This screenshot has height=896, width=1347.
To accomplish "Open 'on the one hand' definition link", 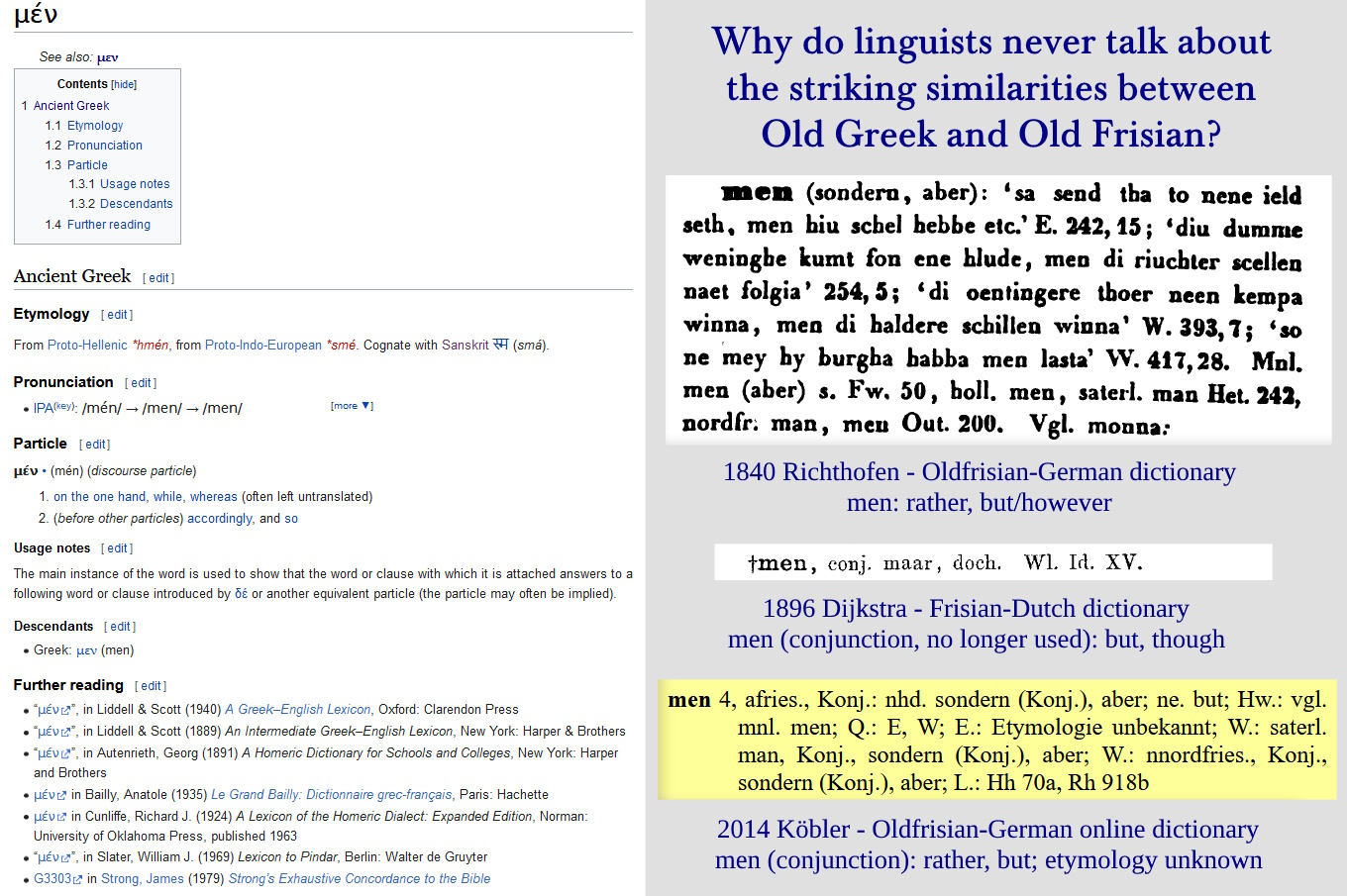I will [x=99, y=497].
